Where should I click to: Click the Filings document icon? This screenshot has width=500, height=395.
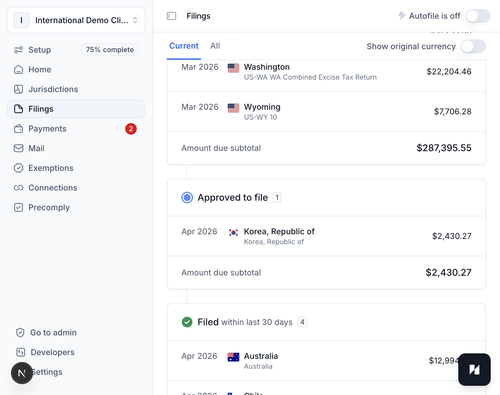click(x=18, y=109)
